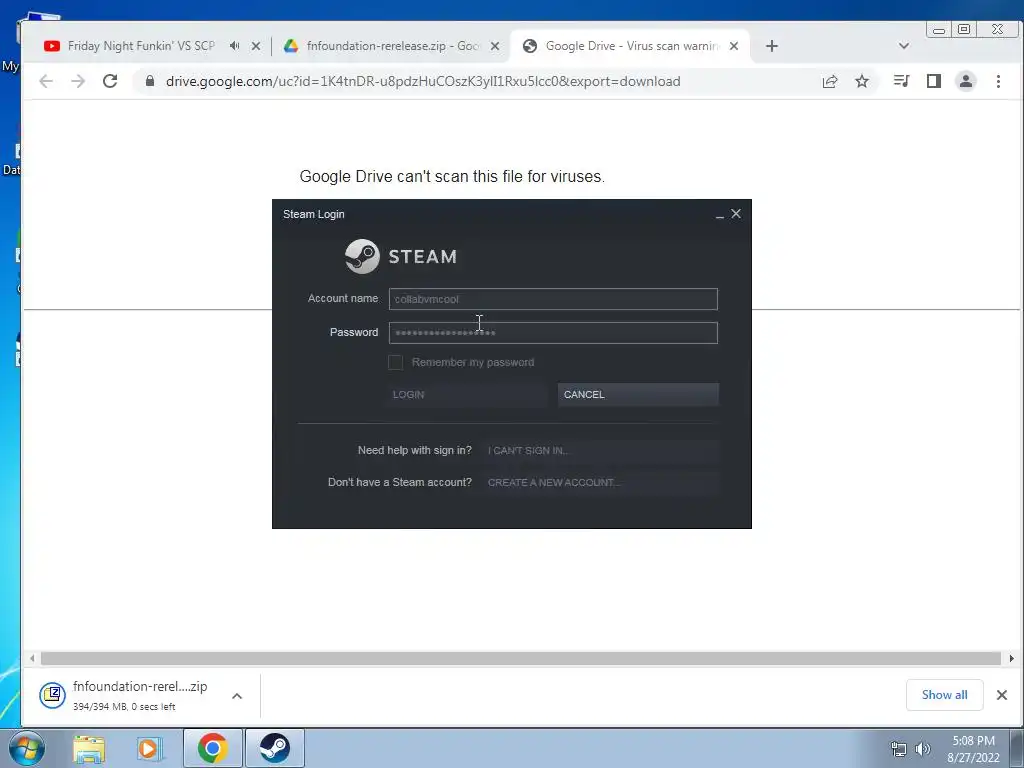Screen dimensions: 1024x768
Task: Open the Windows Start menu
Action: pyautogui.click(x=27, y=748)
